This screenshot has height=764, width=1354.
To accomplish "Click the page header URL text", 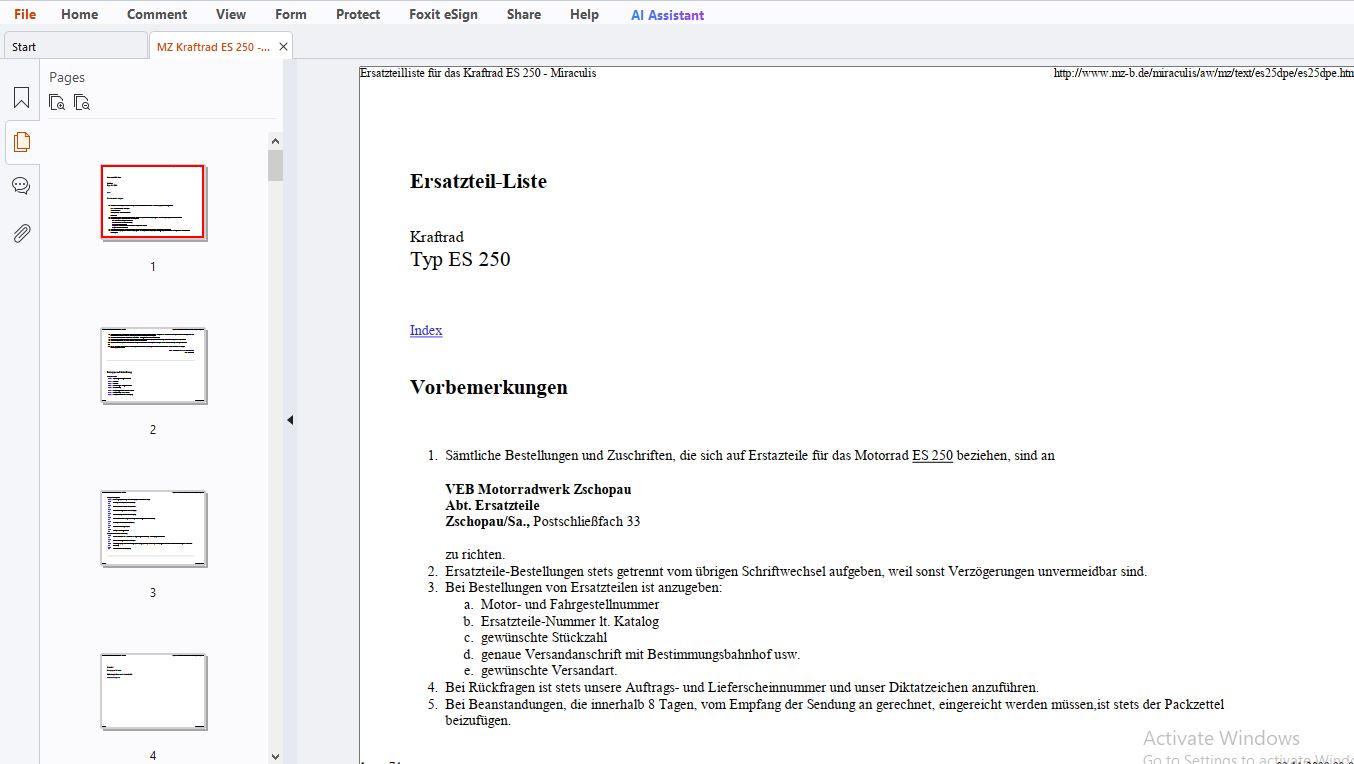I will (x=1204, y=73).
